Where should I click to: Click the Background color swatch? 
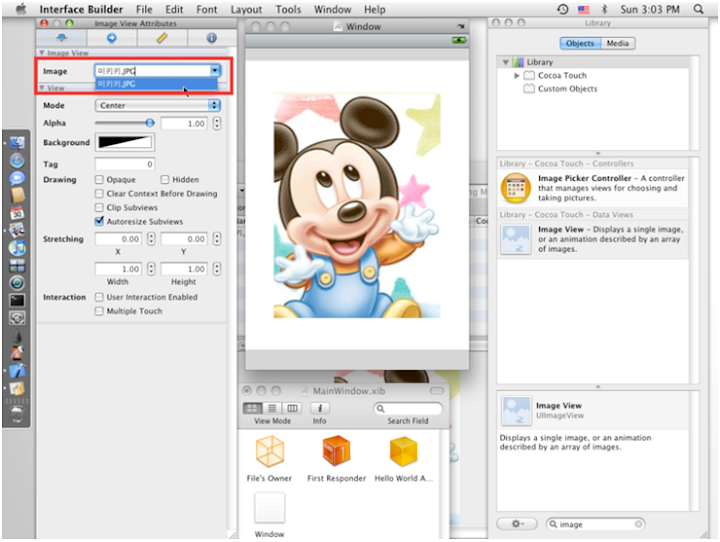click(x=125, y=143)
